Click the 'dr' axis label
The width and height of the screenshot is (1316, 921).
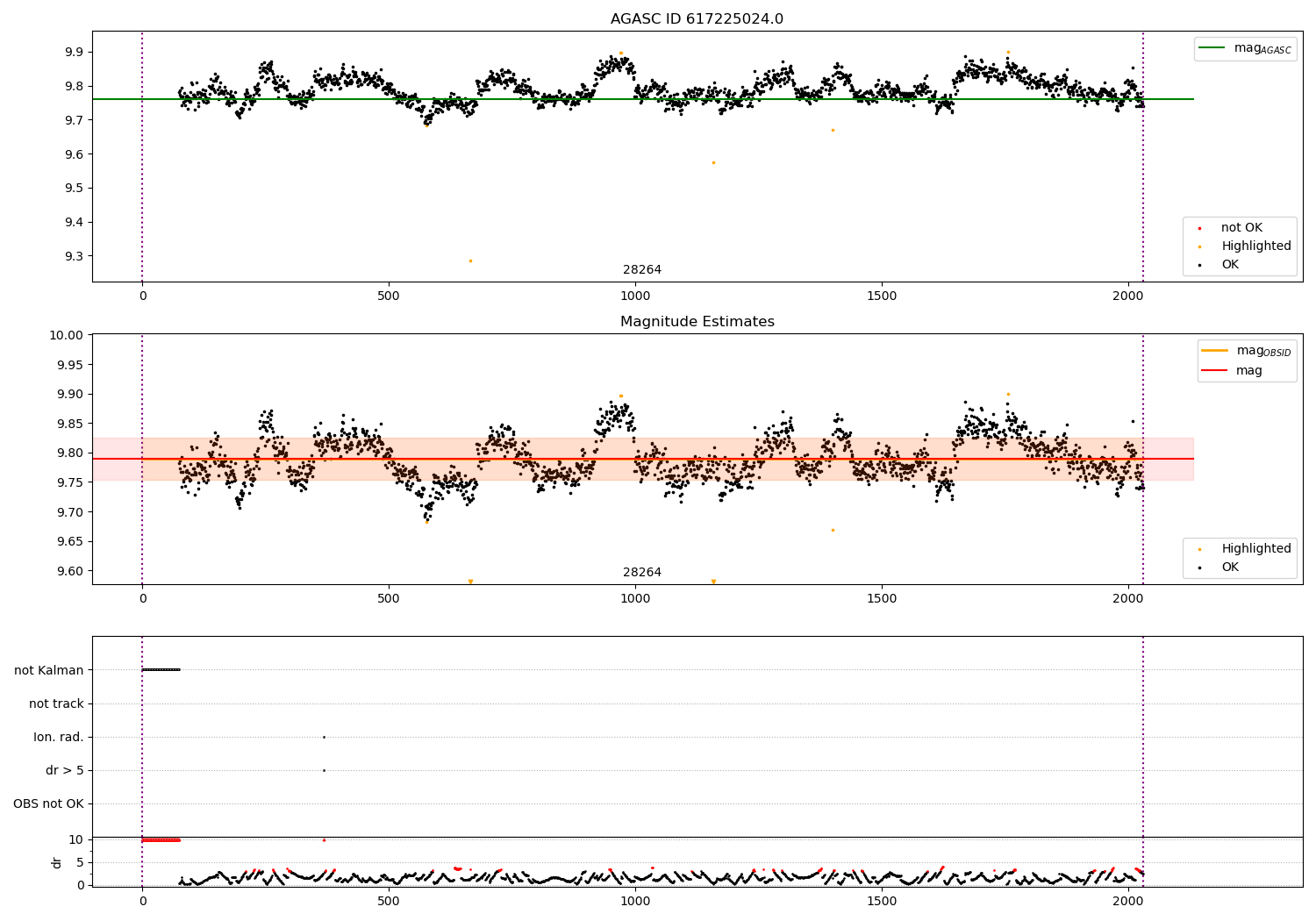pos(57,862)
